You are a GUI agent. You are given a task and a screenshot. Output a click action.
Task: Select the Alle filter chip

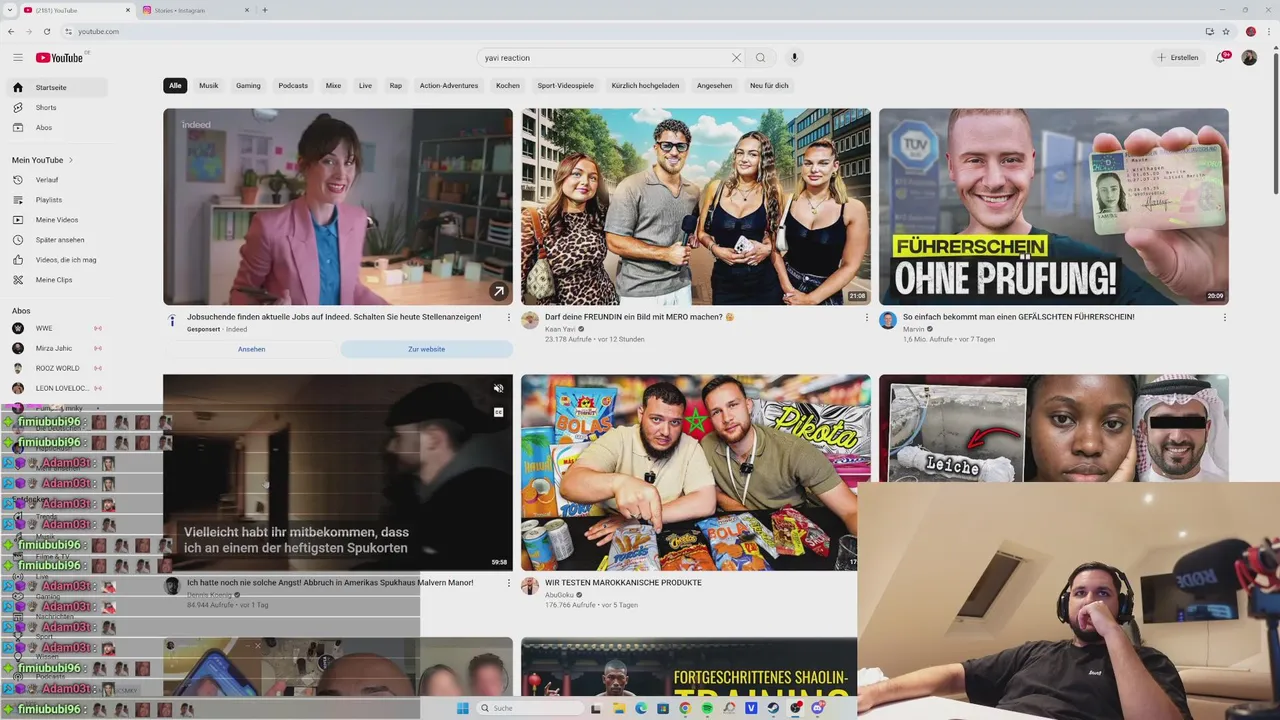tap(175, 86)
